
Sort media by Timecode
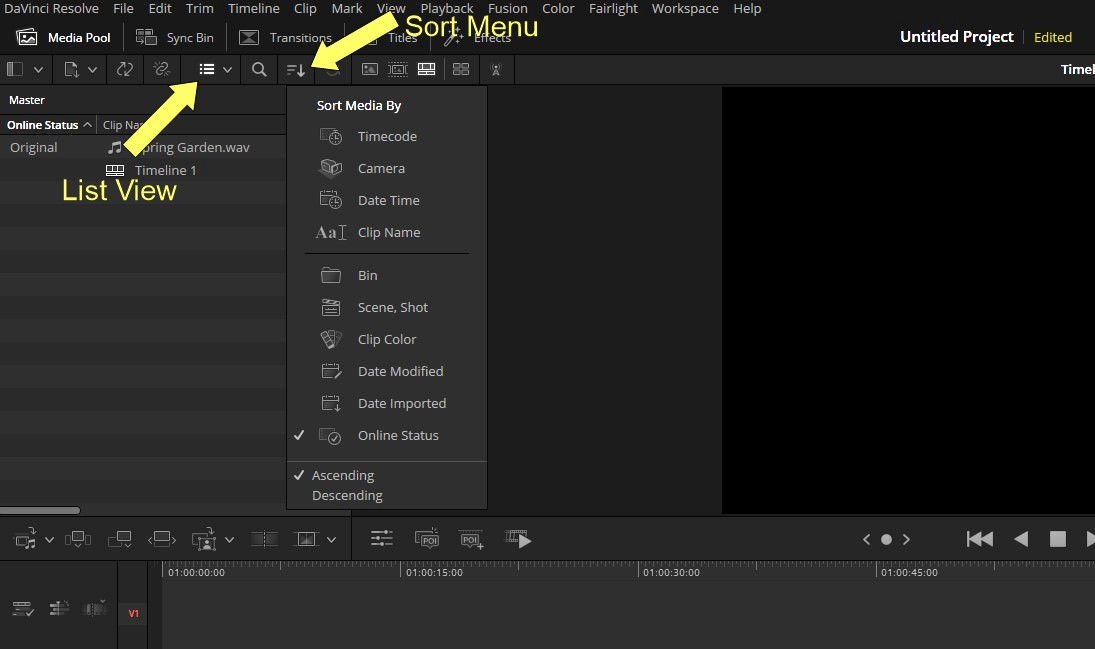click(387, 136)
